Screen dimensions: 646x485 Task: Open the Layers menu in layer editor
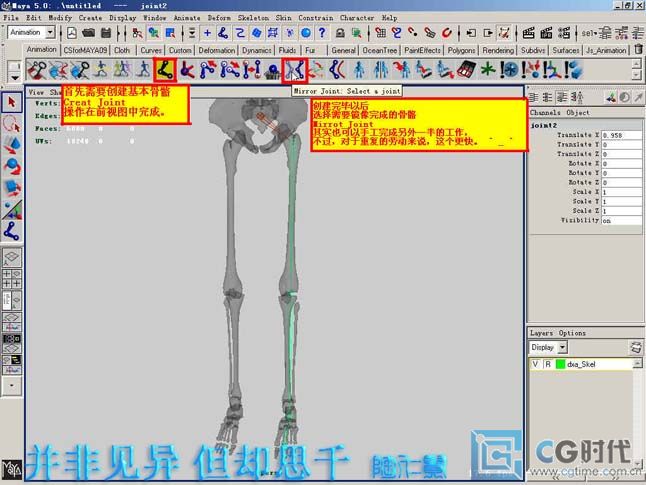[541, 333]
